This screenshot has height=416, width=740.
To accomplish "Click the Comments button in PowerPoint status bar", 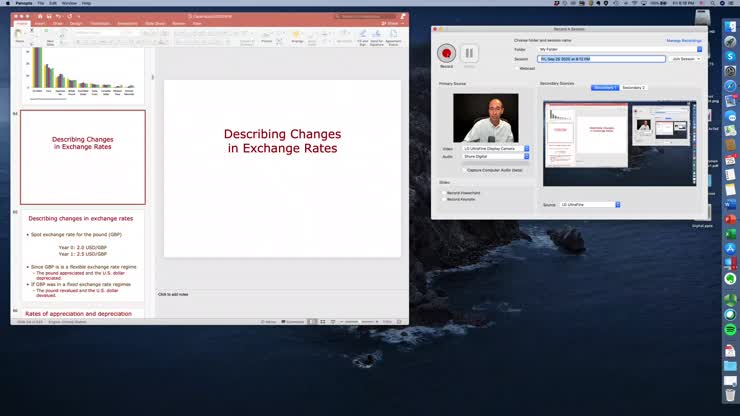I will point(293,322).
